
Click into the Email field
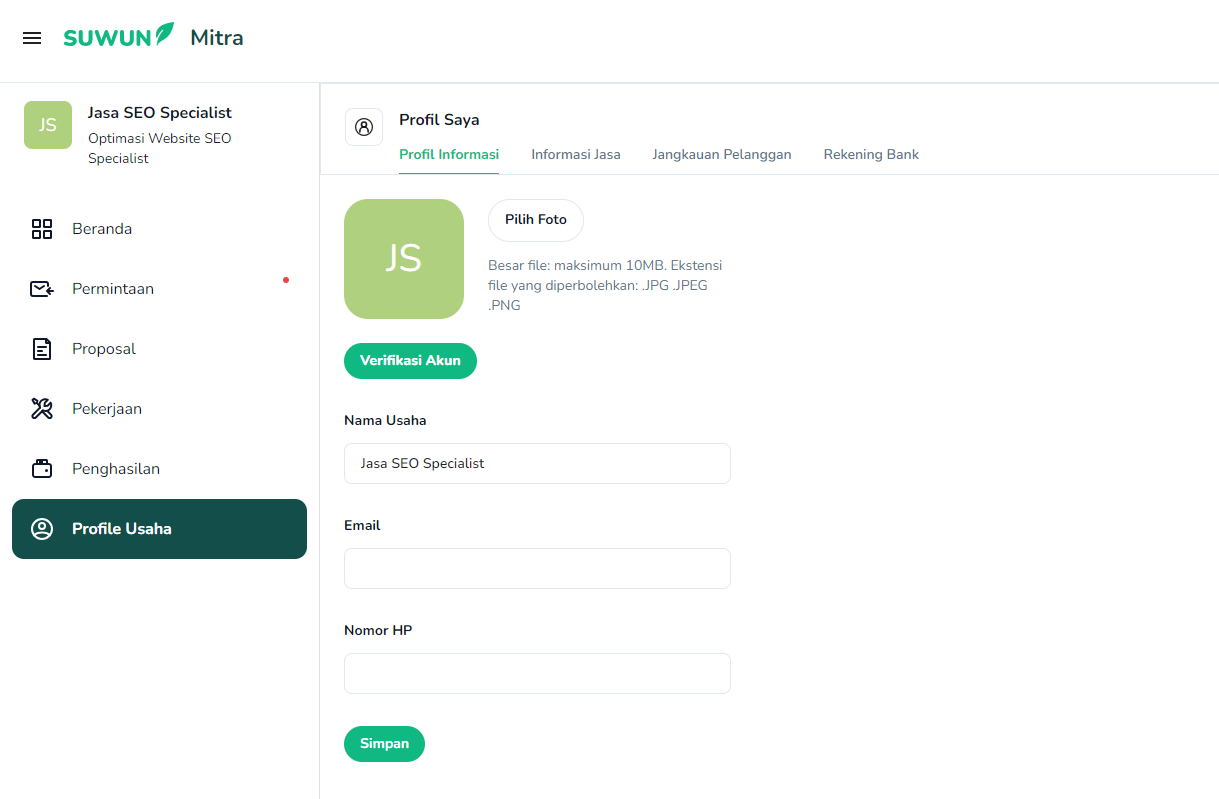point(537,568)
